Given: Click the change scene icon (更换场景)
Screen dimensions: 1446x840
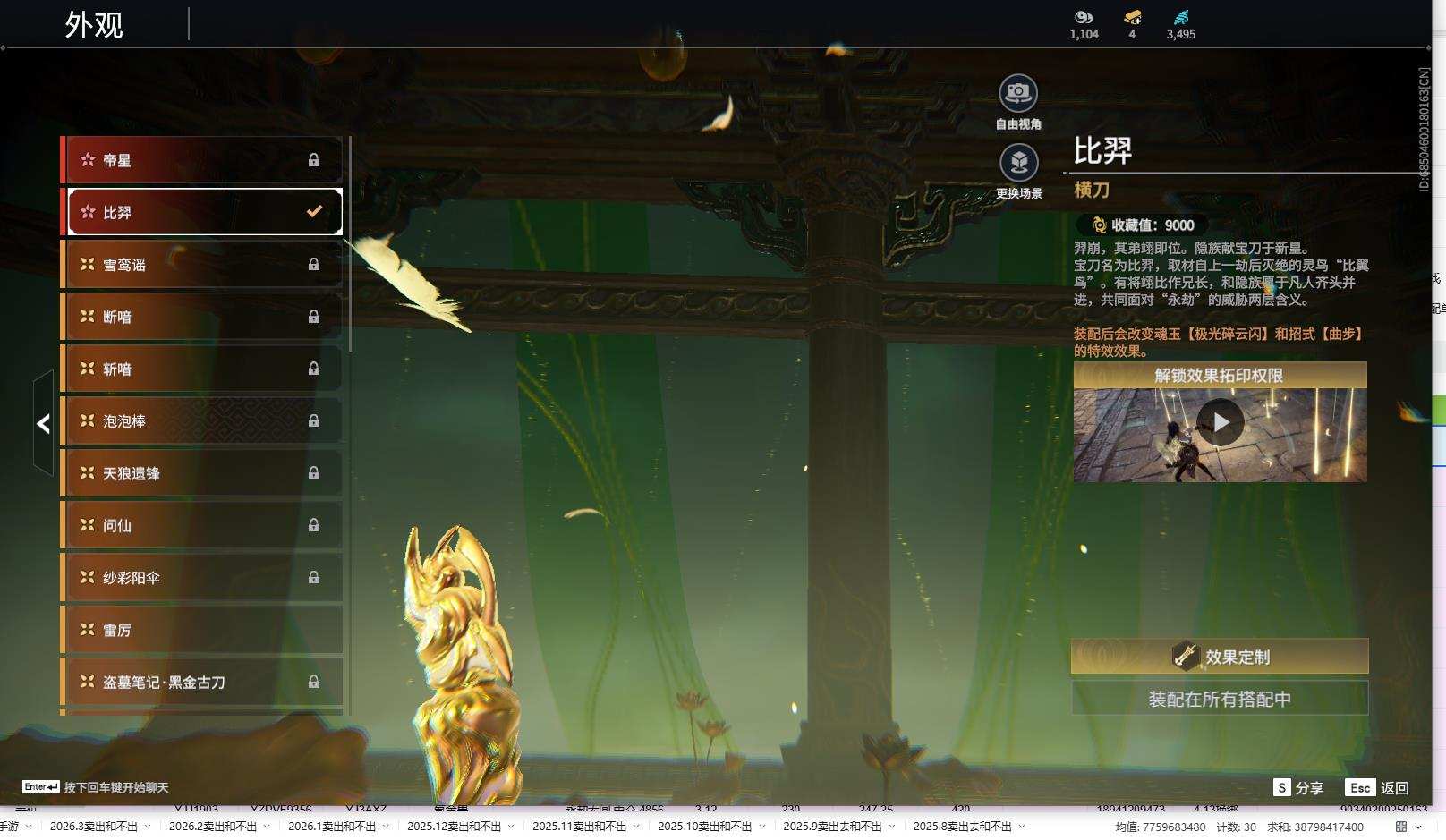Looking at the screenshot, I should click(x=1018, y=162).
